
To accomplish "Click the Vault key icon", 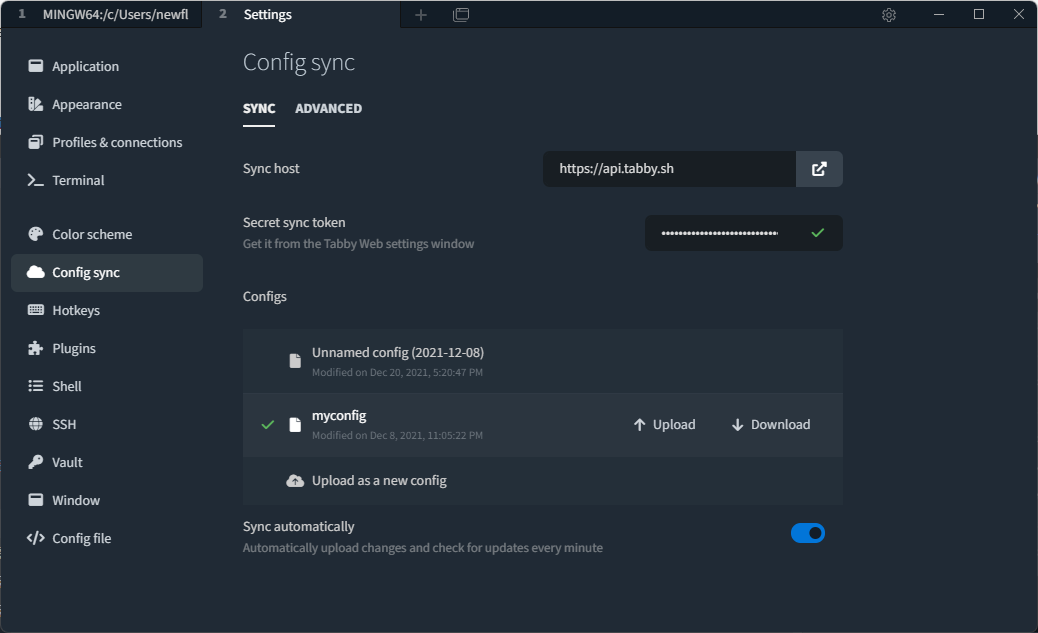I will pyautogui.click(x=36, y=462).
